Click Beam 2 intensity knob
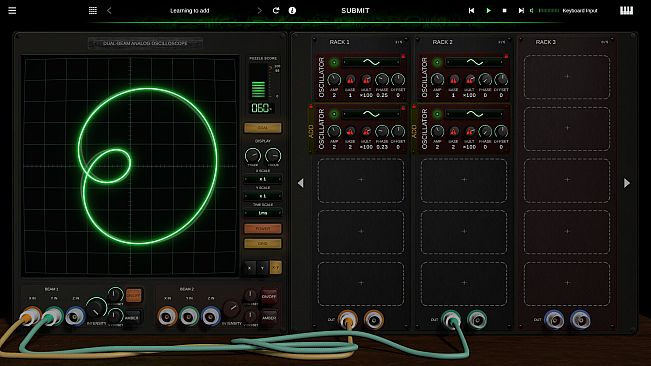This screenshot has width=651, height=366. coord(232,310)
